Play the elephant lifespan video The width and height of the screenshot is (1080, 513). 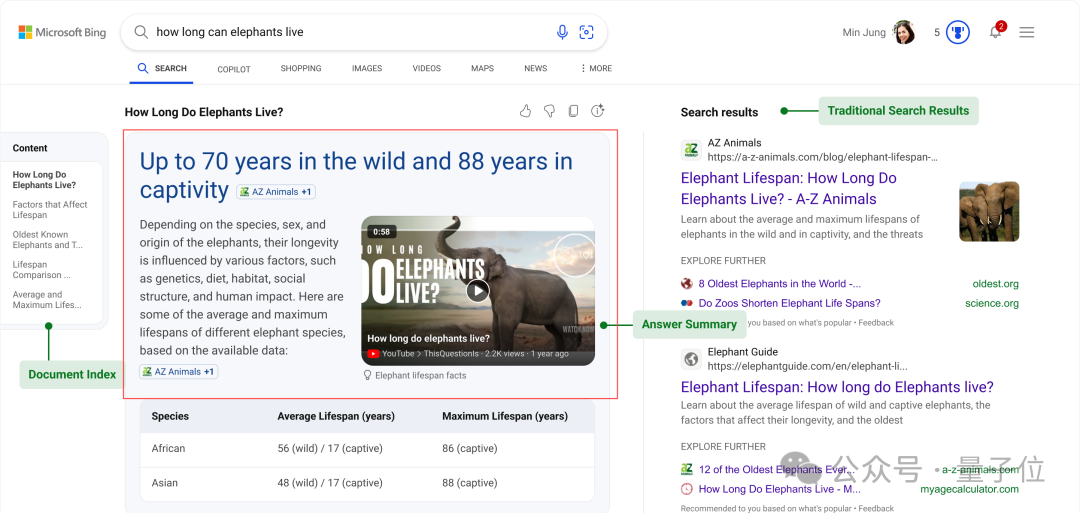(477, 291)
